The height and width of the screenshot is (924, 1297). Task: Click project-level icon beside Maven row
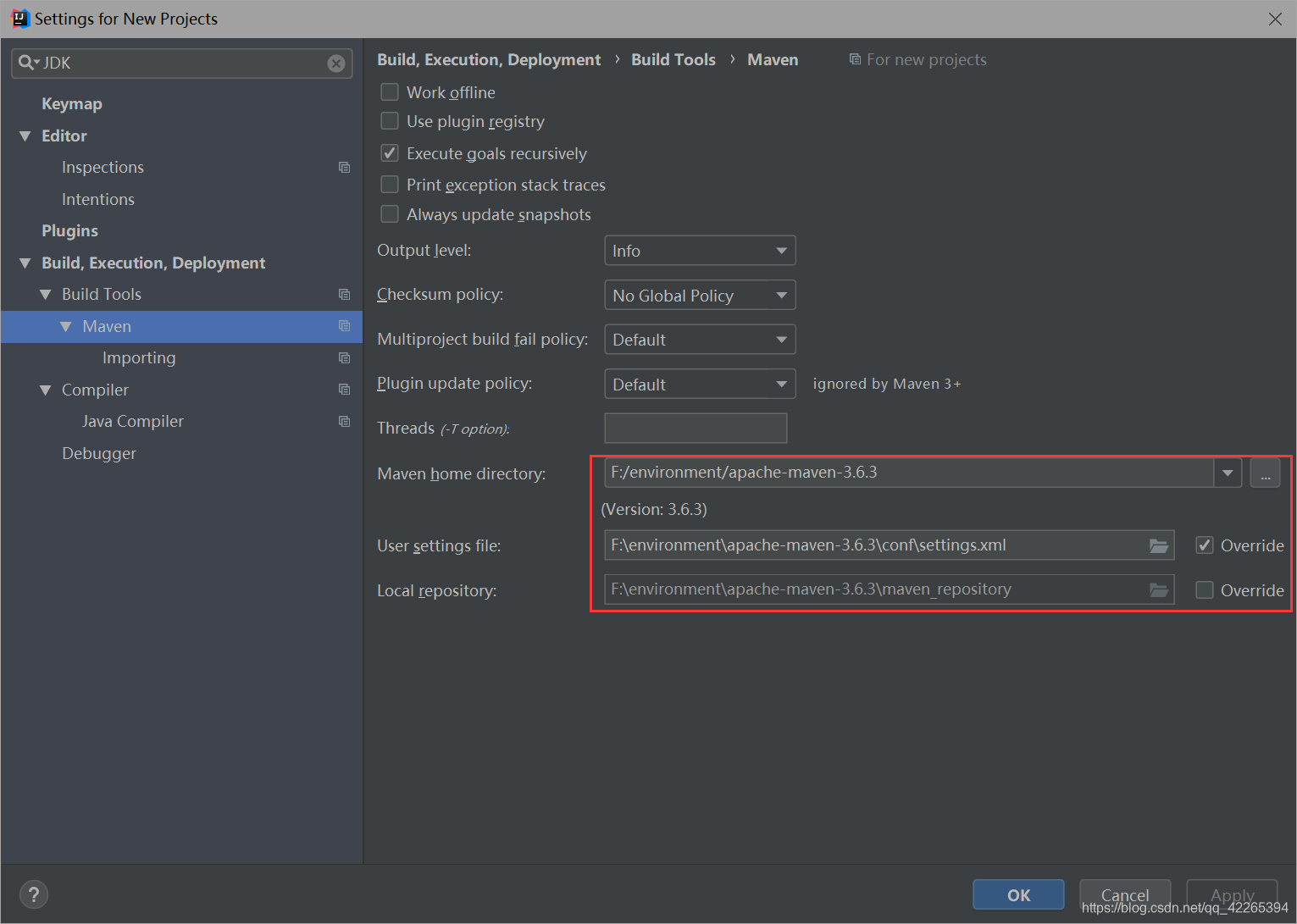click(344, 326)
